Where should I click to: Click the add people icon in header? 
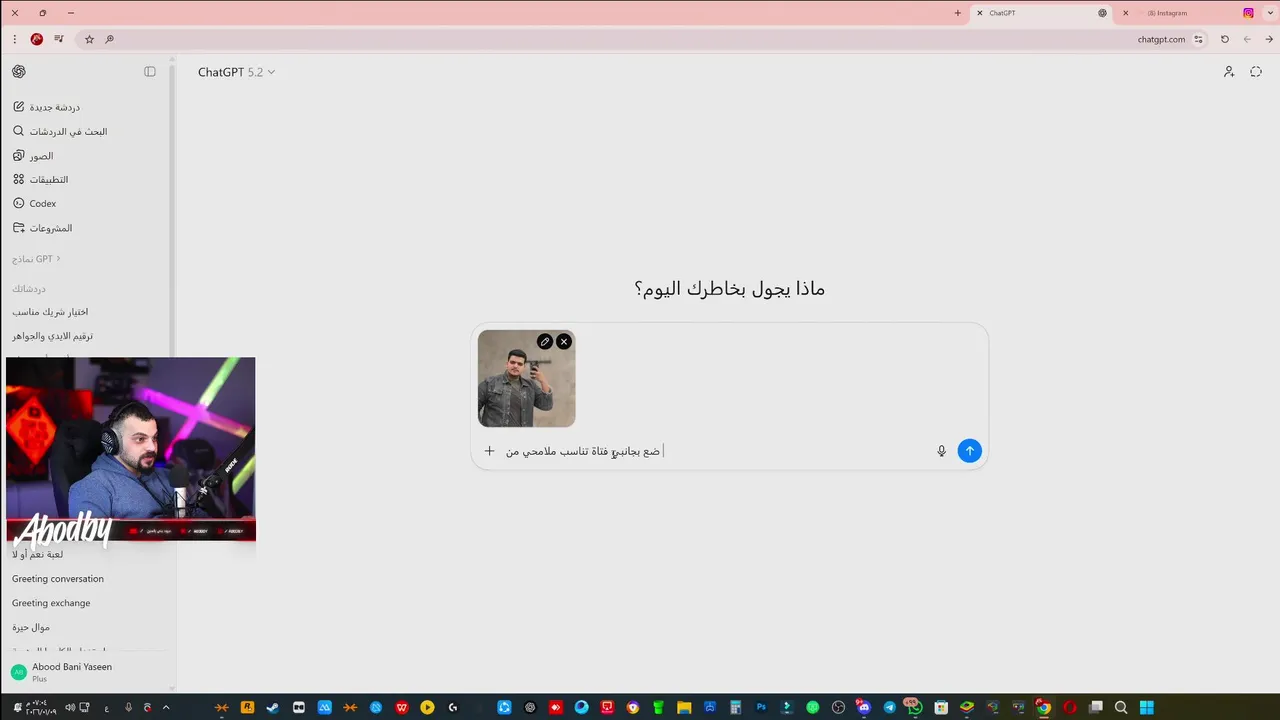point(1229,72)
